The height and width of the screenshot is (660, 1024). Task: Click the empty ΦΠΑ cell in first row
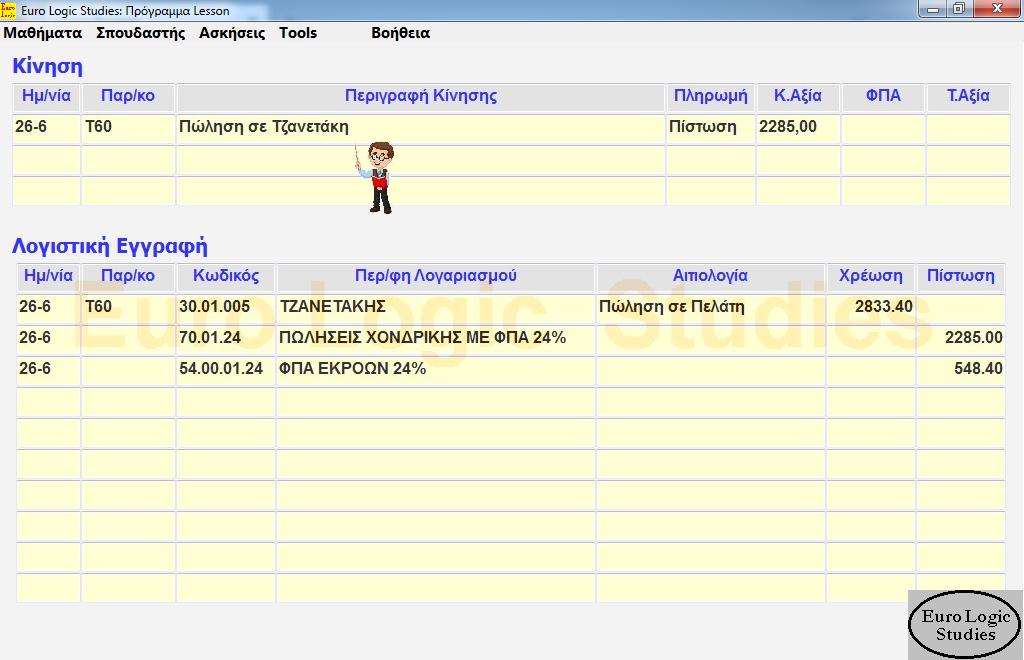click(882, 128)
